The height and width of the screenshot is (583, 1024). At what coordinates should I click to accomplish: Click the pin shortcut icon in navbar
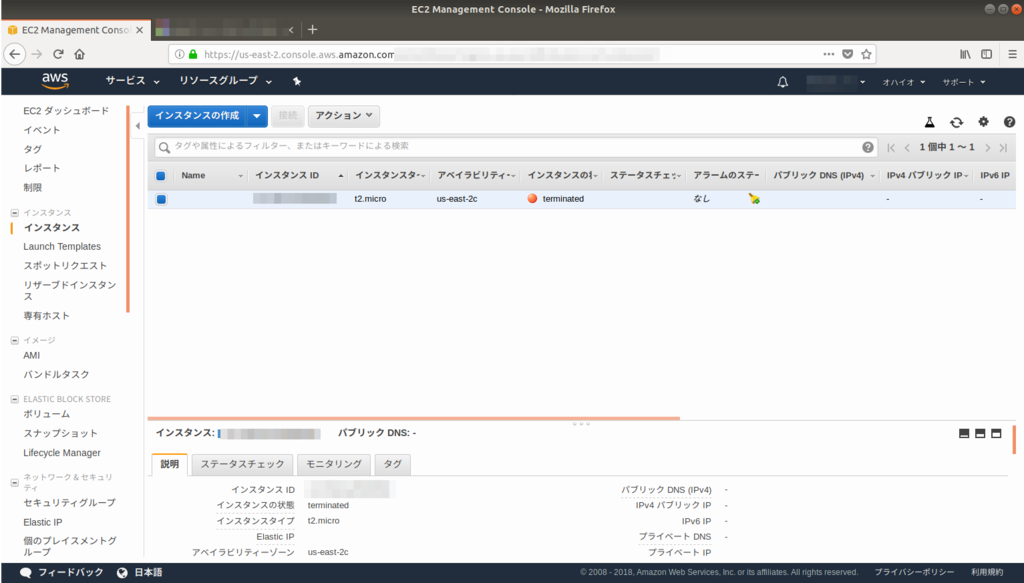[x=296, y=82]
